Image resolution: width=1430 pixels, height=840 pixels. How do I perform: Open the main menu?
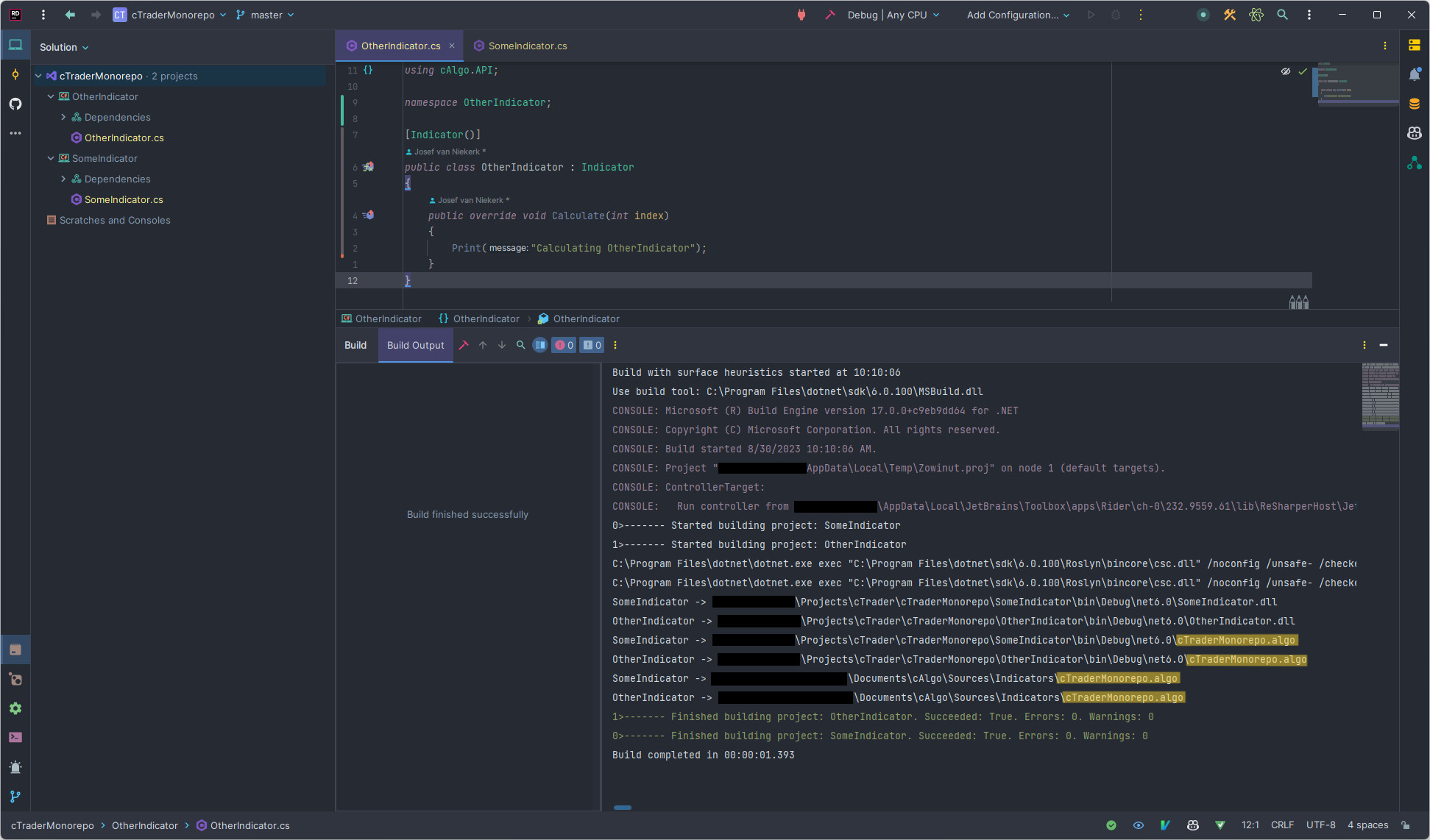(x=43, y=15)
